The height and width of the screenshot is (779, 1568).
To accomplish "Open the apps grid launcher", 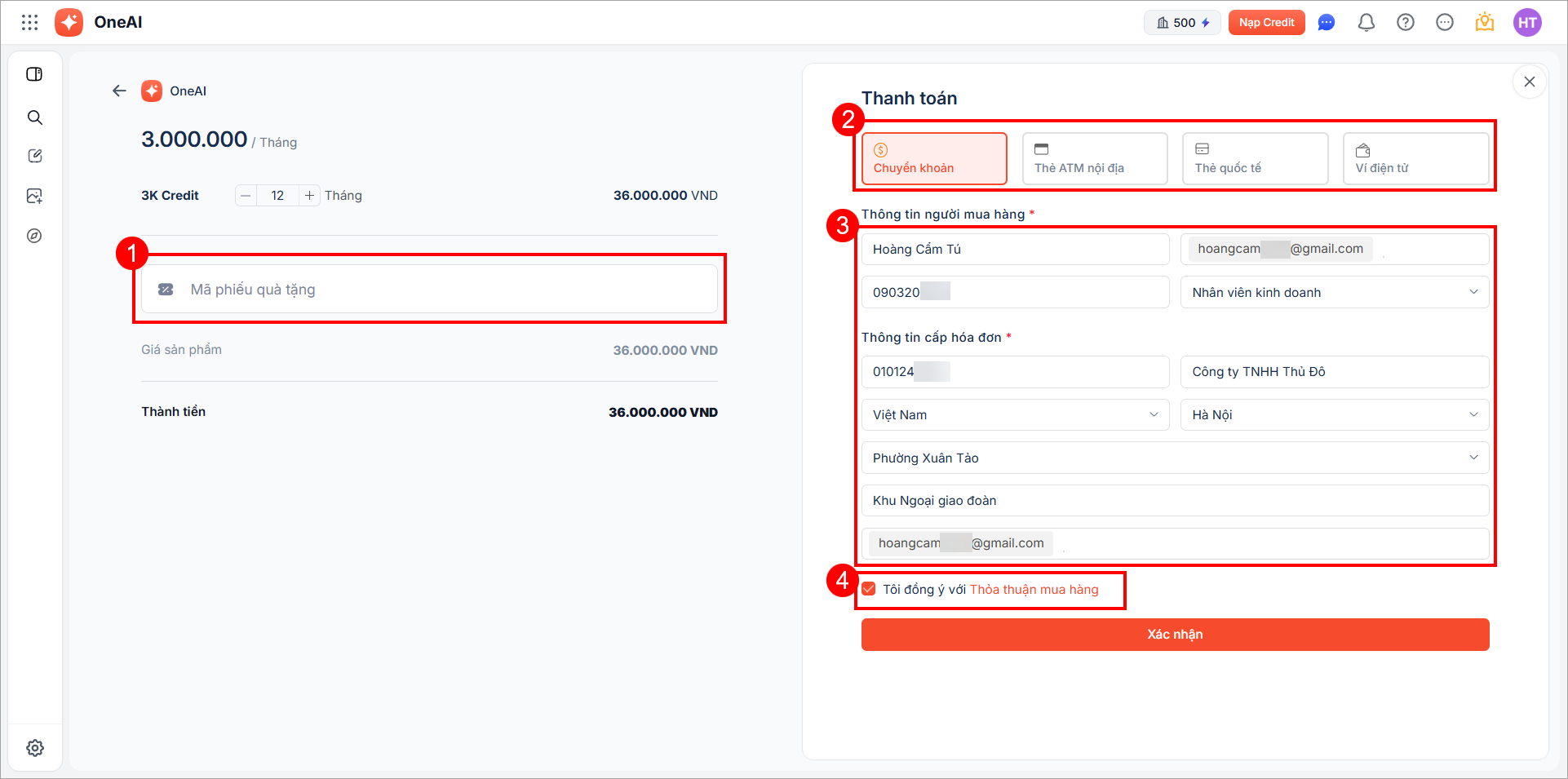I will coord(30,22).
